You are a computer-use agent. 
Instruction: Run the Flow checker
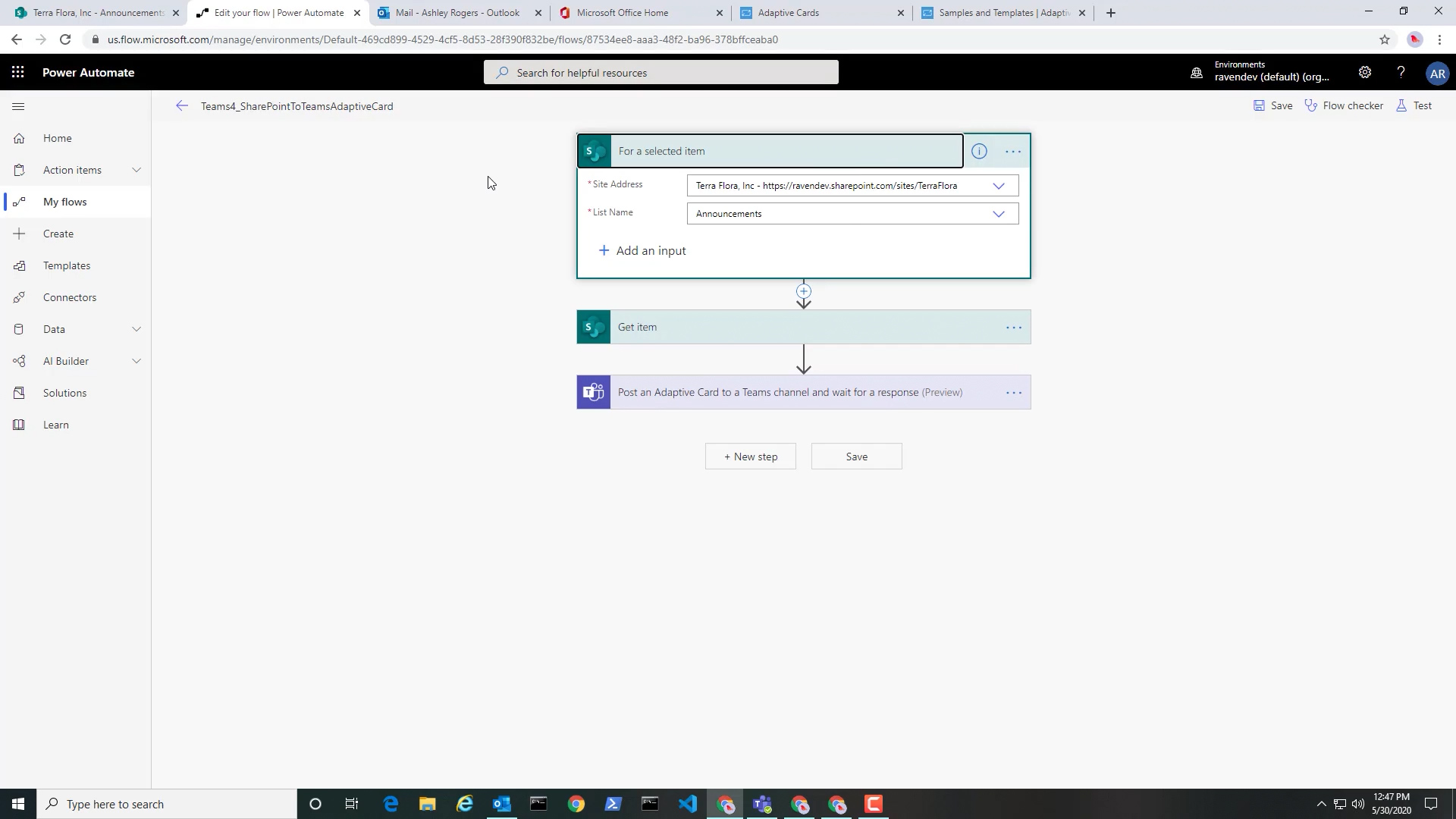pyautogui.click(x=1344, y=105)
